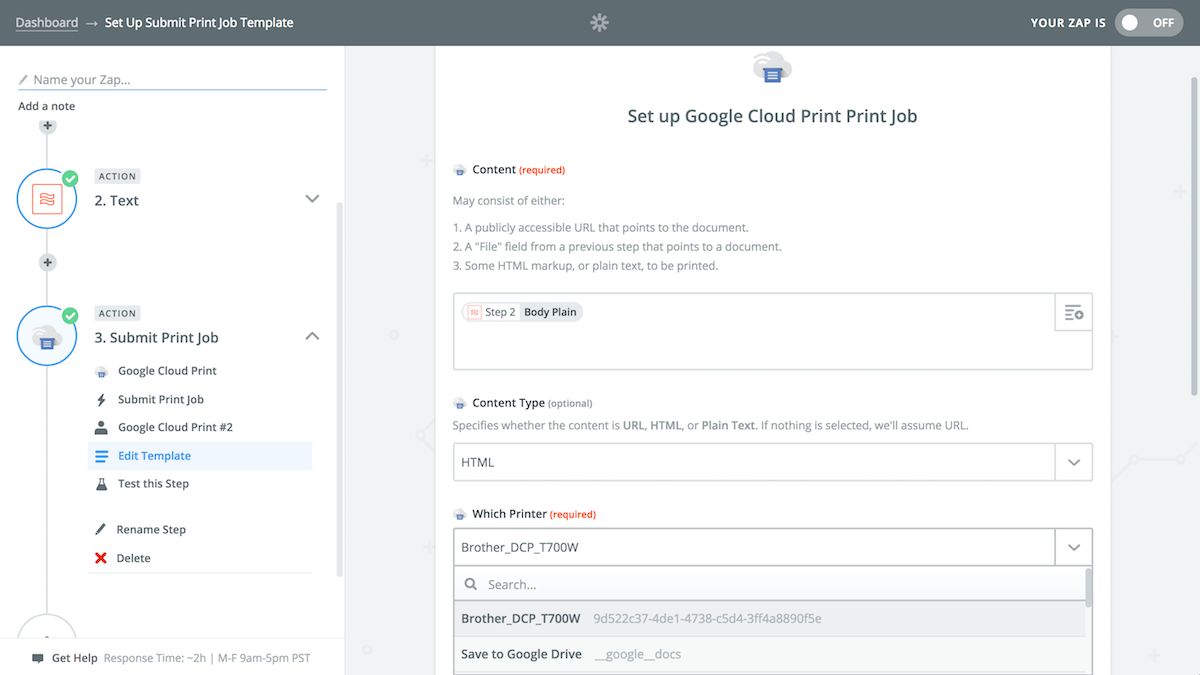1200x675 pixels.
Task: Collapse the 3. Submit Print Job chevron
Action: point(312,336)
